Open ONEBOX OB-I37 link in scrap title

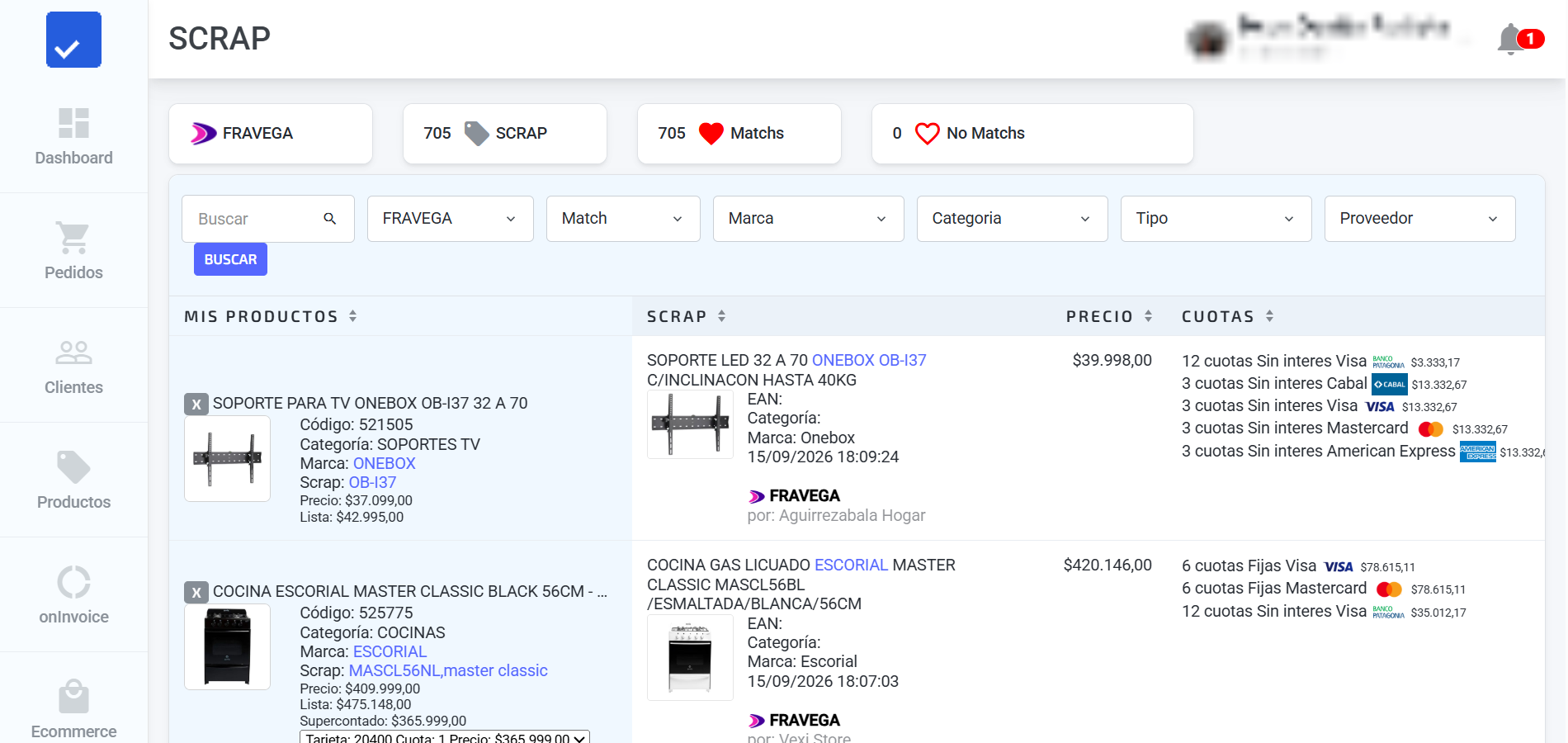(869, 360)
